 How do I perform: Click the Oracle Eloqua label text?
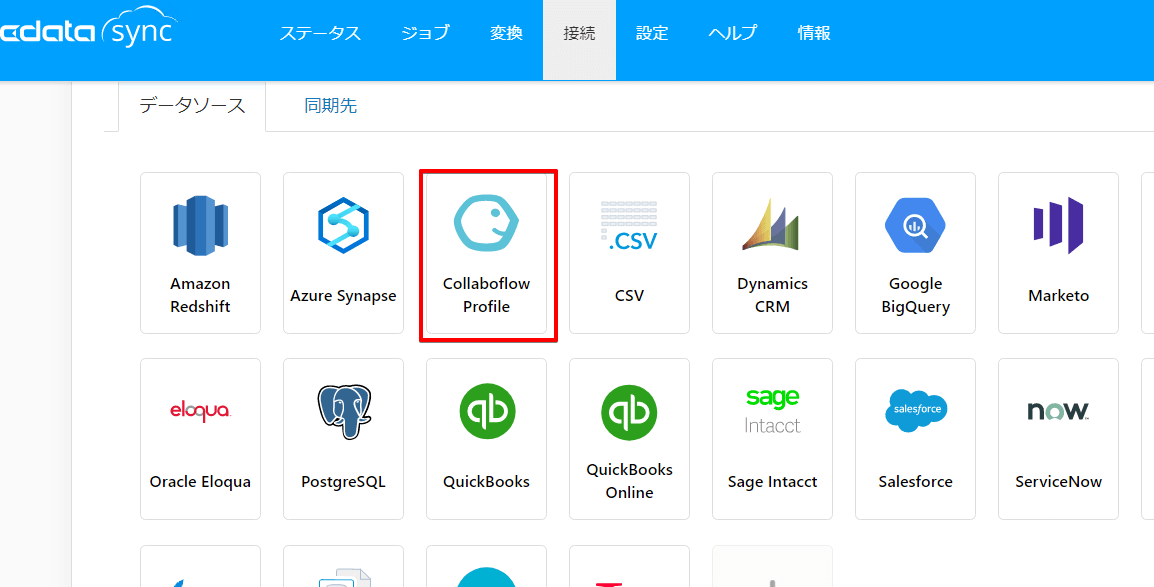click(x=200, y=482)
